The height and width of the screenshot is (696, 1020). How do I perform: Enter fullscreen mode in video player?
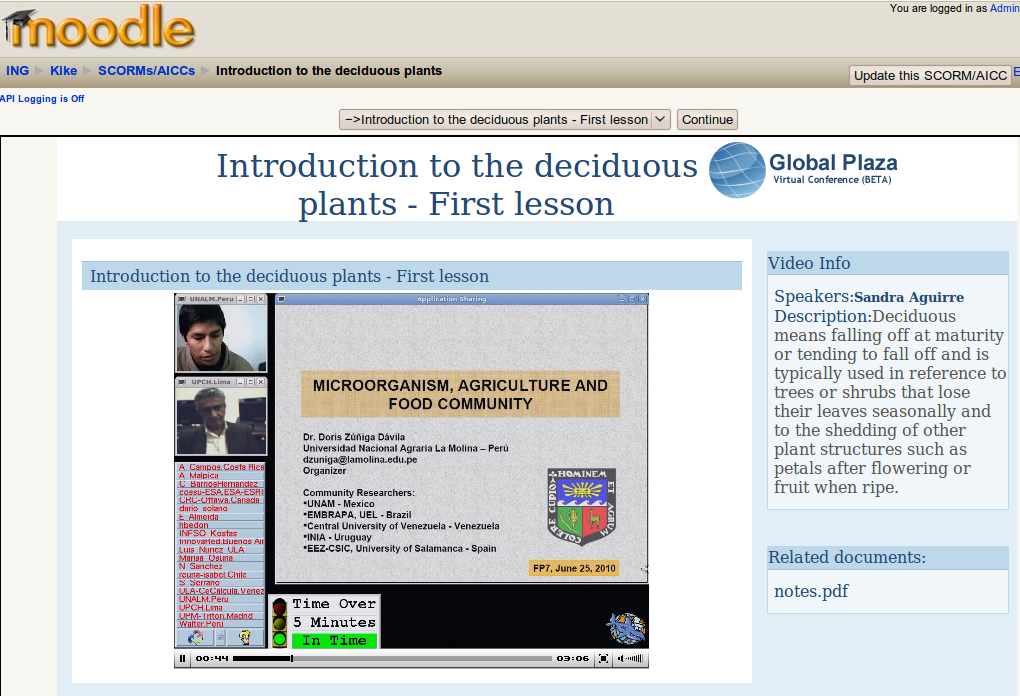603,659
